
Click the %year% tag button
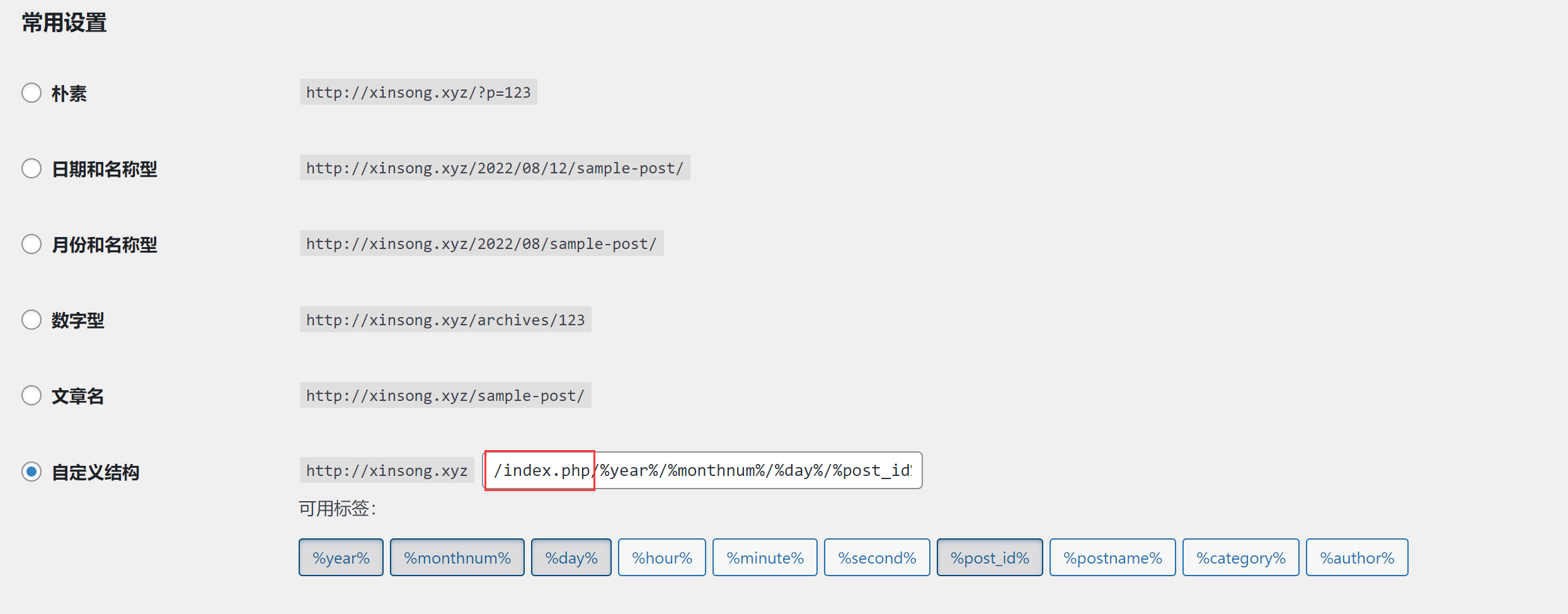tap(341, 557)
